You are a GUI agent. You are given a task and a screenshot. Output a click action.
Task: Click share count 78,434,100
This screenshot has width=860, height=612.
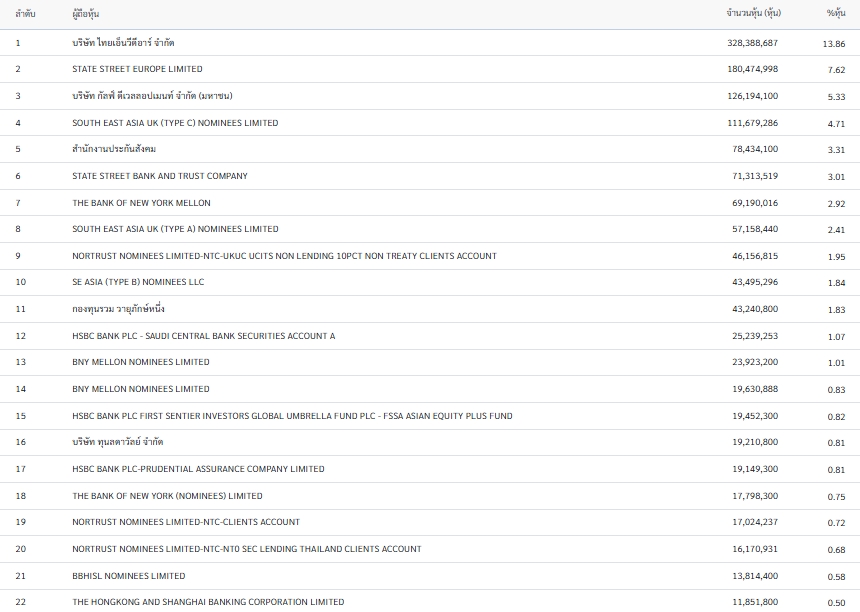[755, 149]
